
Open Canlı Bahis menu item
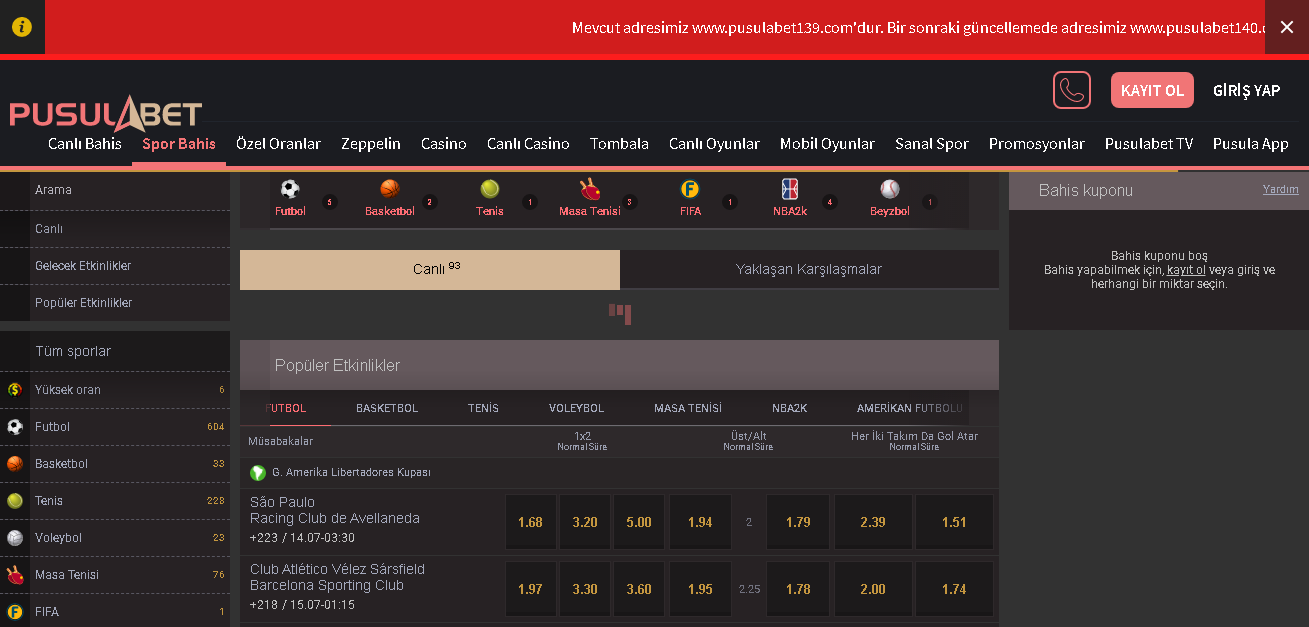85,144
